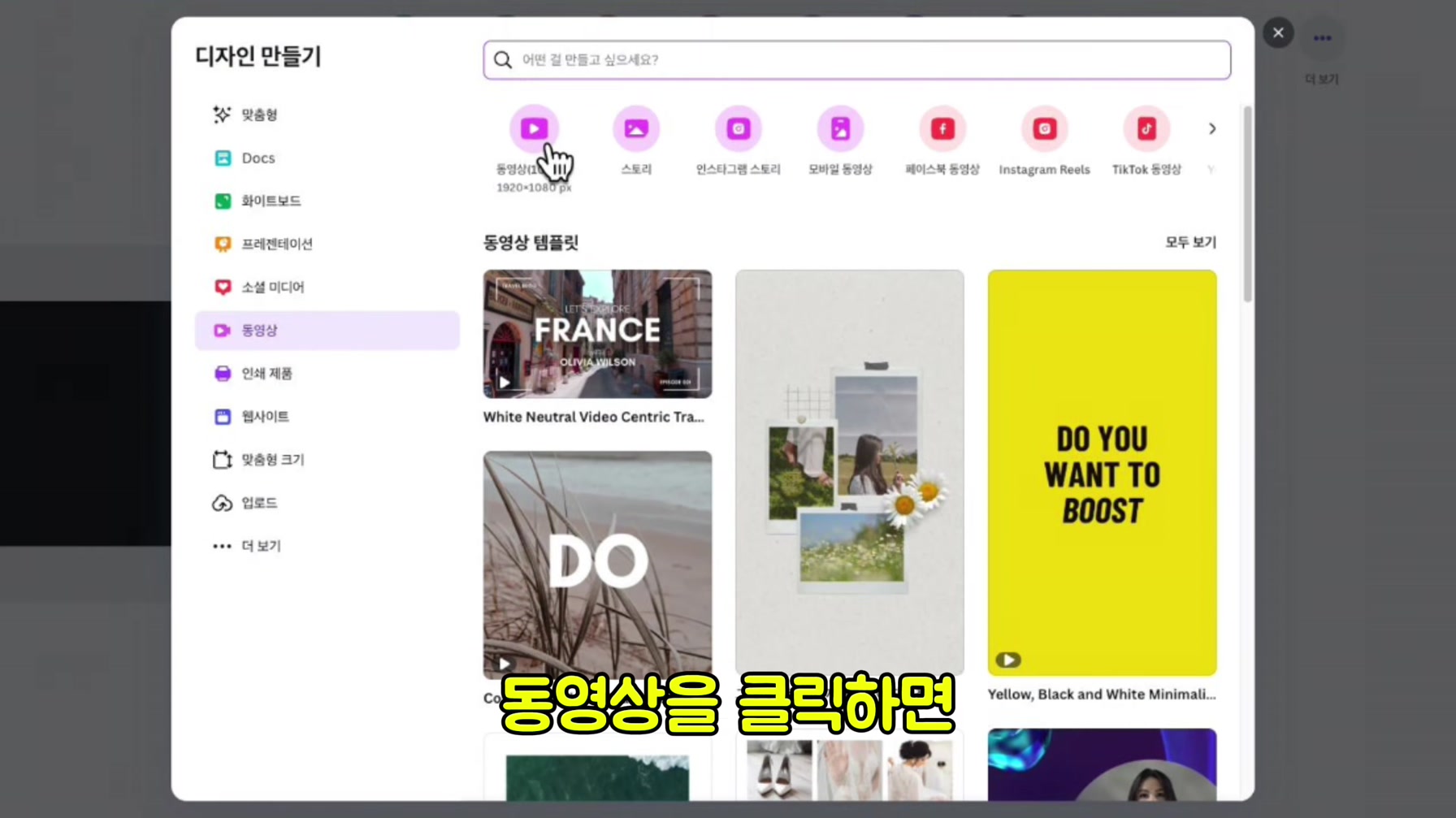Pick the 페이스북 동영상 icon
This screenshot has height=818, width=1456.
coord(942,128)
